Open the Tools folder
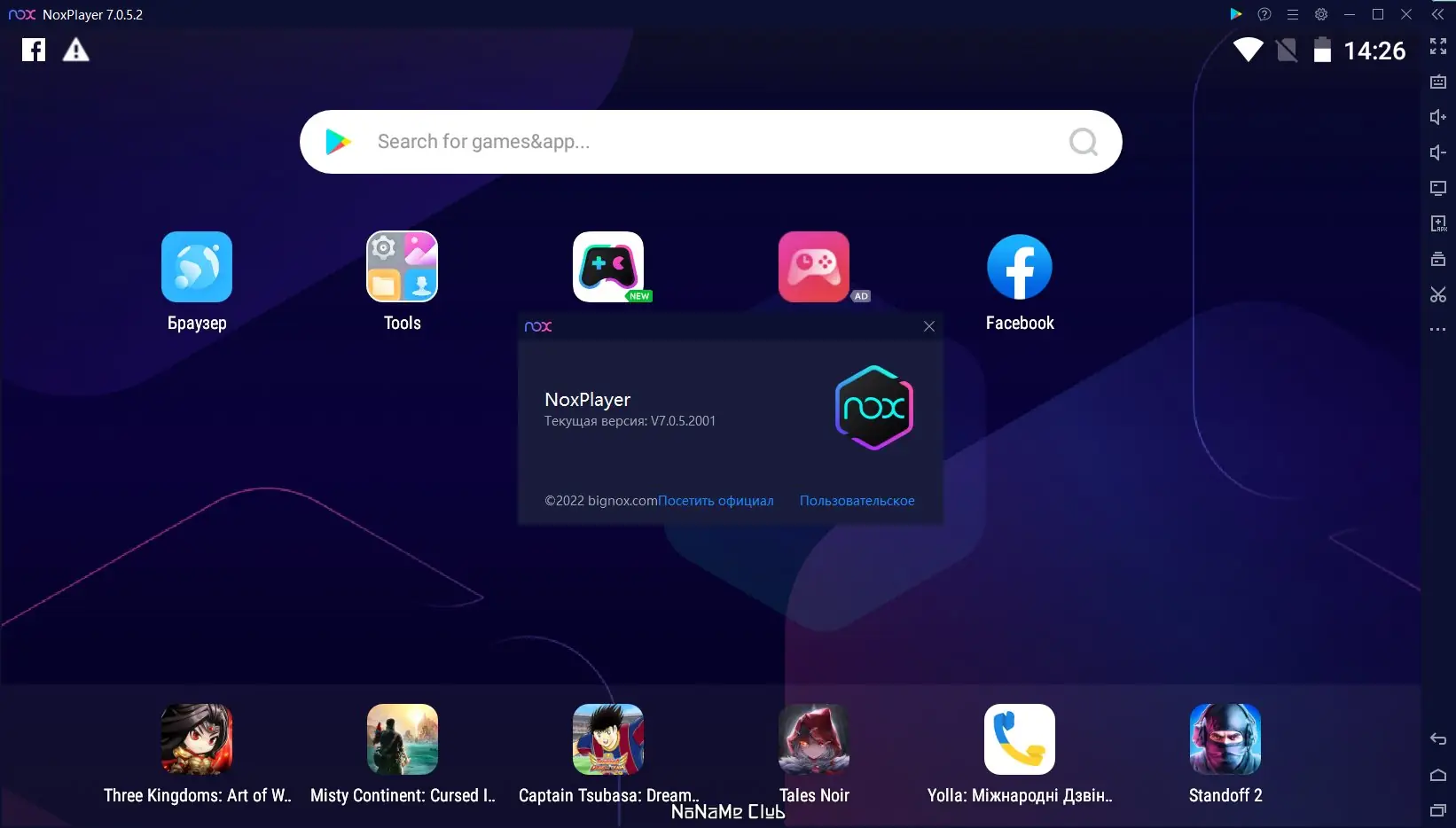This screenshot has width=1456, height=828. (x=403, y=267)
